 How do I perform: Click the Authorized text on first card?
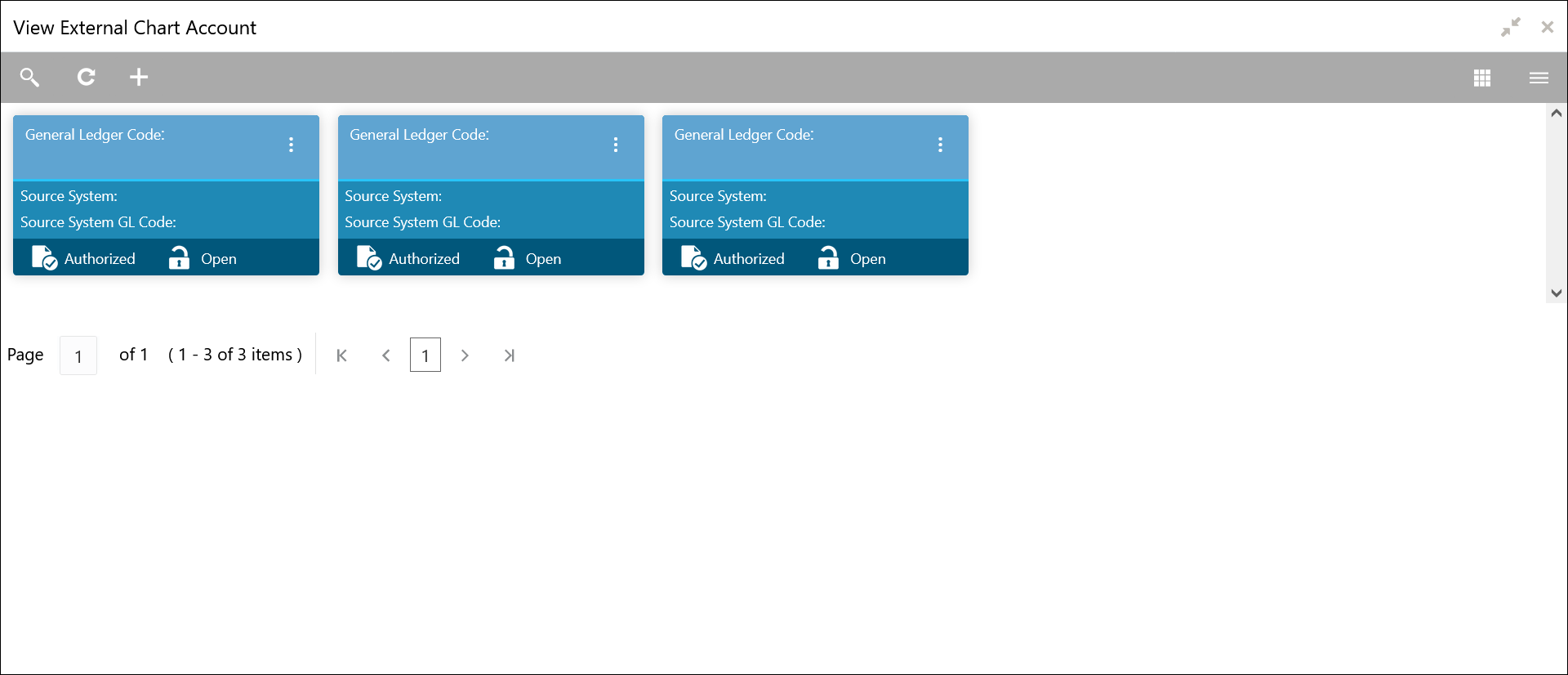click(100, 259)
